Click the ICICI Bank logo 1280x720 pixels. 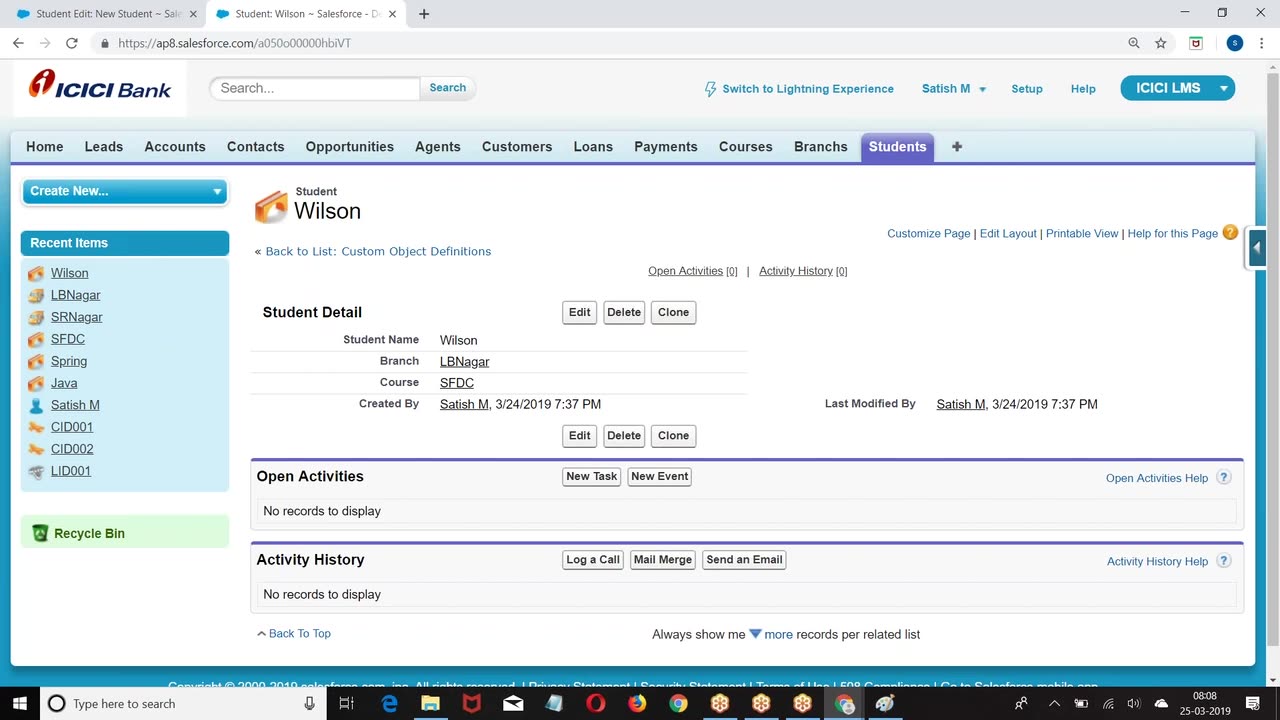coord(100,86)
